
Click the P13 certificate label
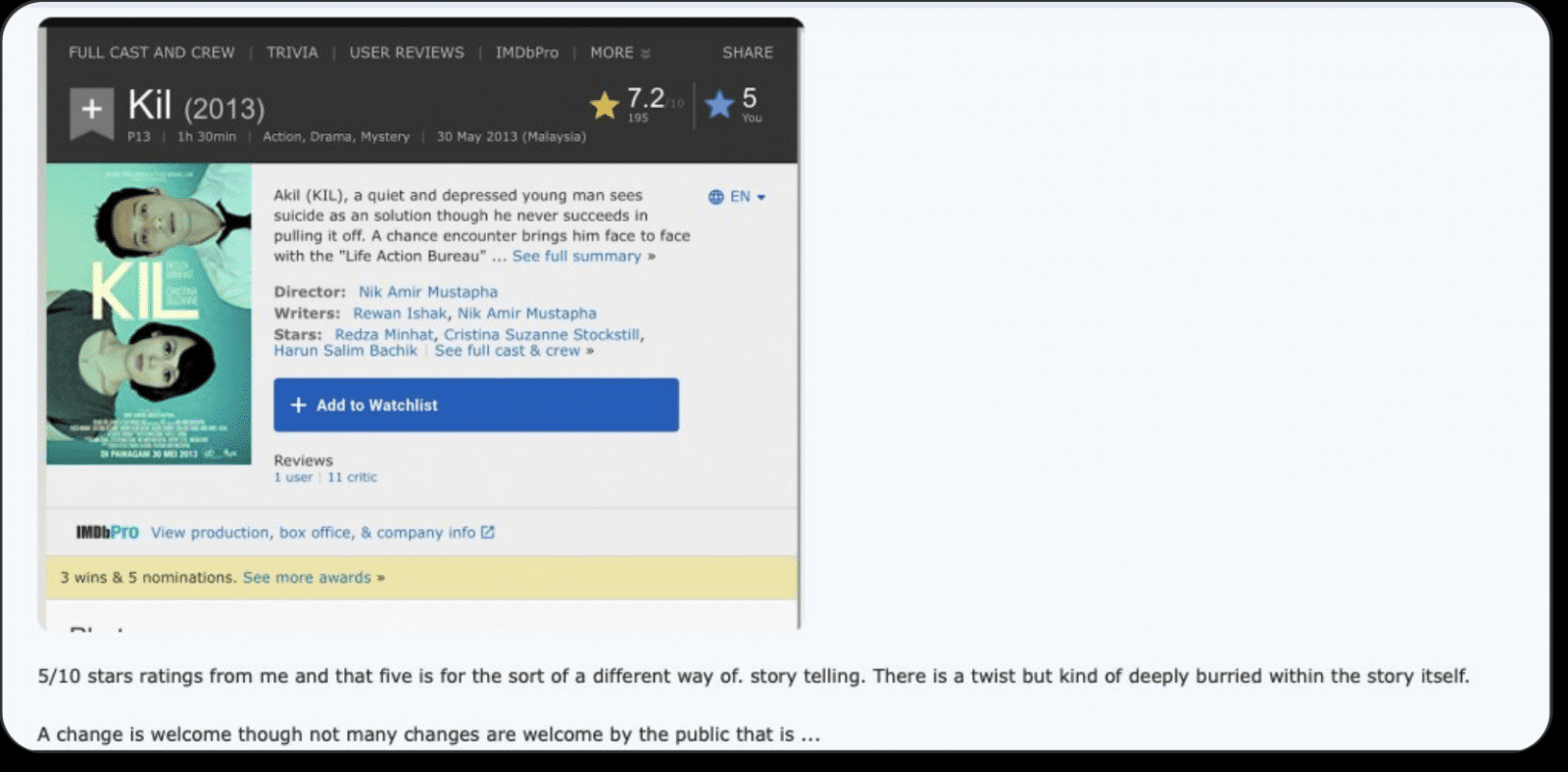tap(138, 137)
